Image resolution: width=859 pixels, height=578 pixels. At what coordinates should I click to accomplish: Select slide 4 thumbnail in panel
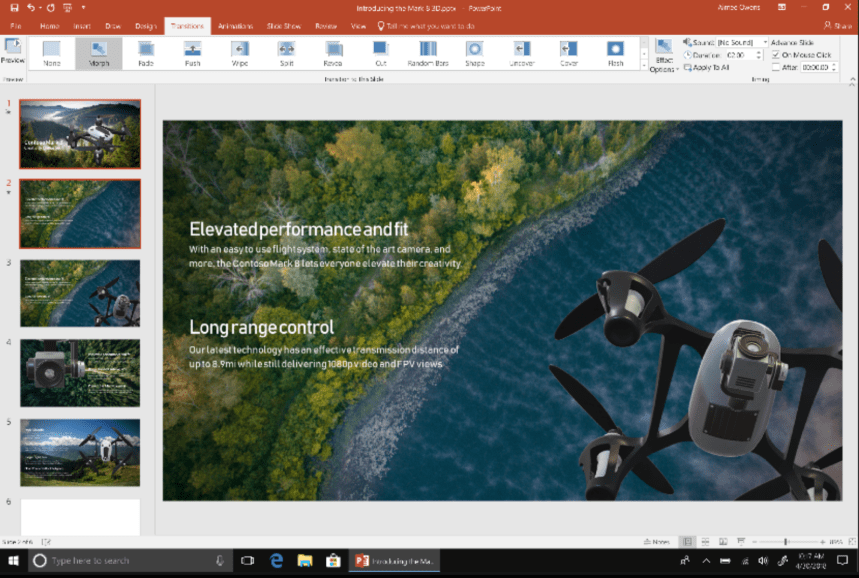[x=80, y=374]
